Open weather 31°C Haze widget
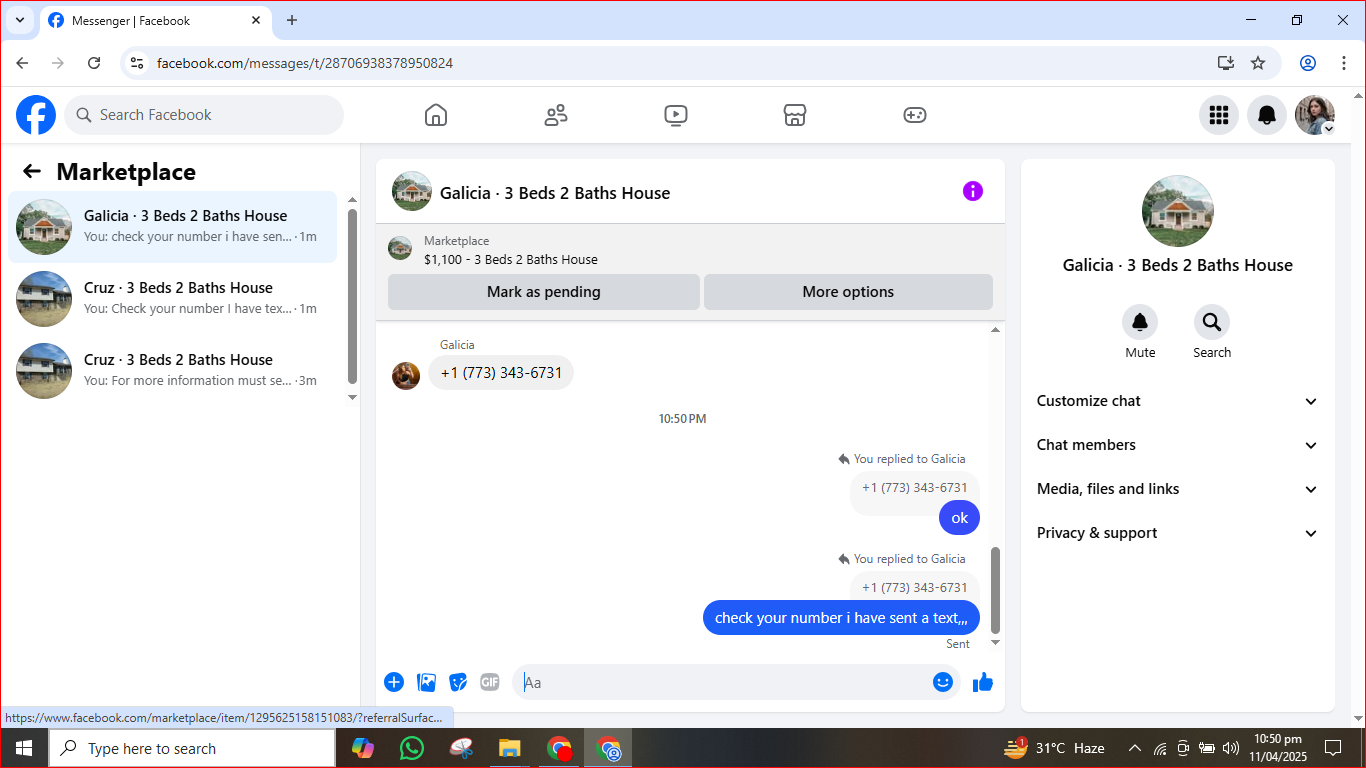Screen dimensions: 1366x768 [x=1054, y=748]
